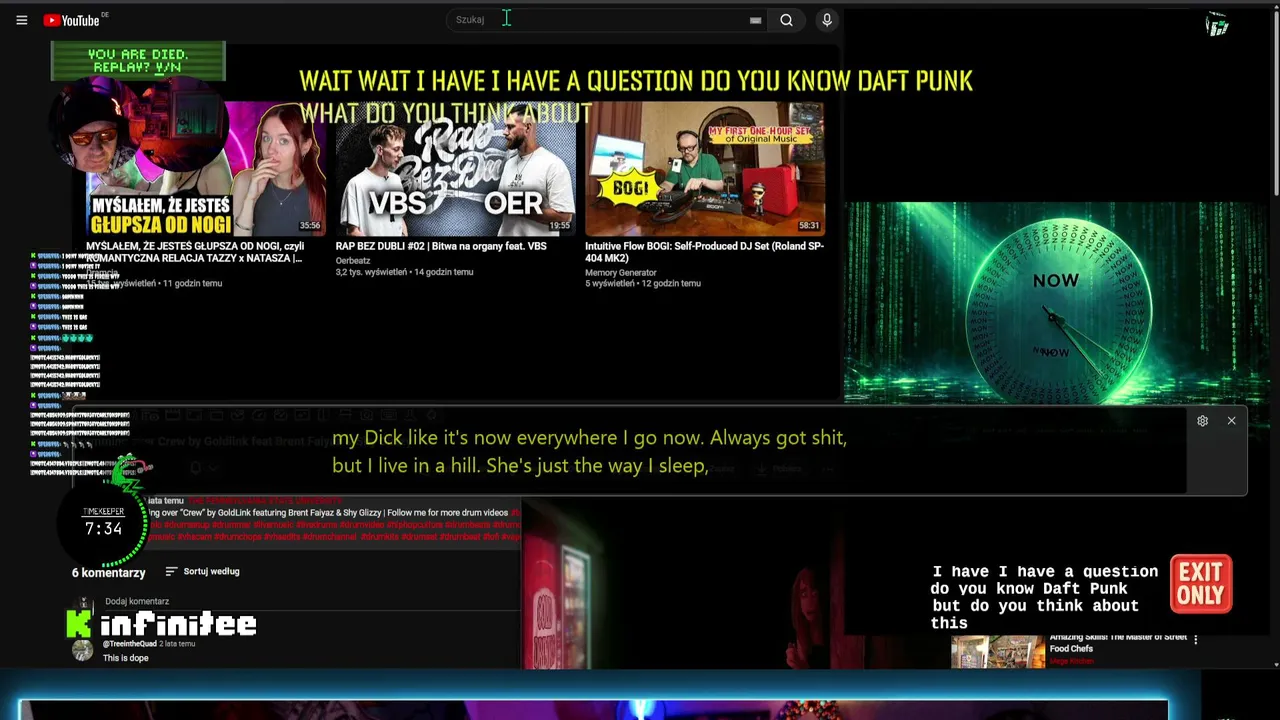
Task: Open the RAP BEZ DUBLI #02 thumbnail
Action: click(x=455, y=168)
